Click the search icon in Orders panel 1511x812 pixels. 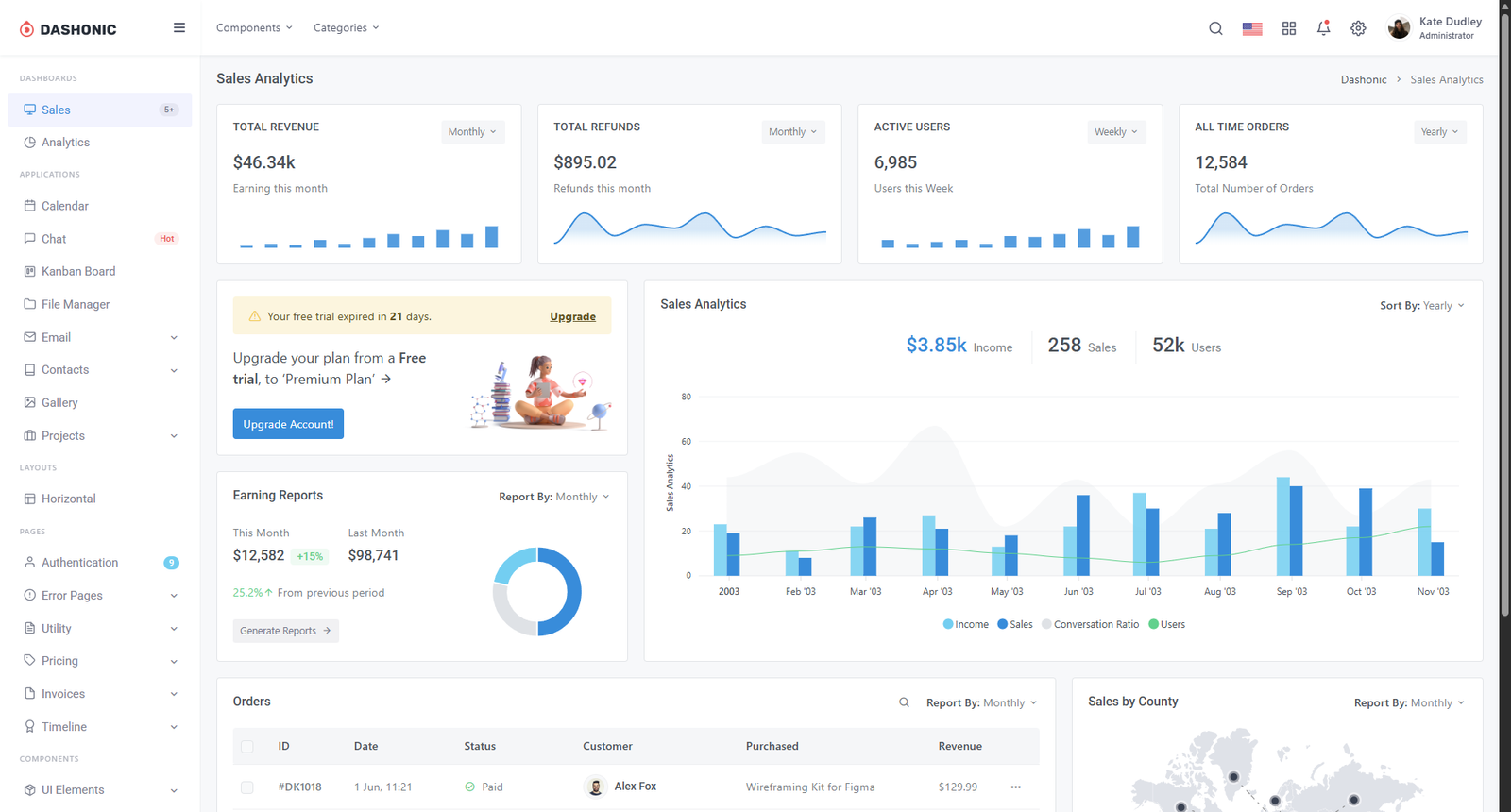[x=904, y=702]
